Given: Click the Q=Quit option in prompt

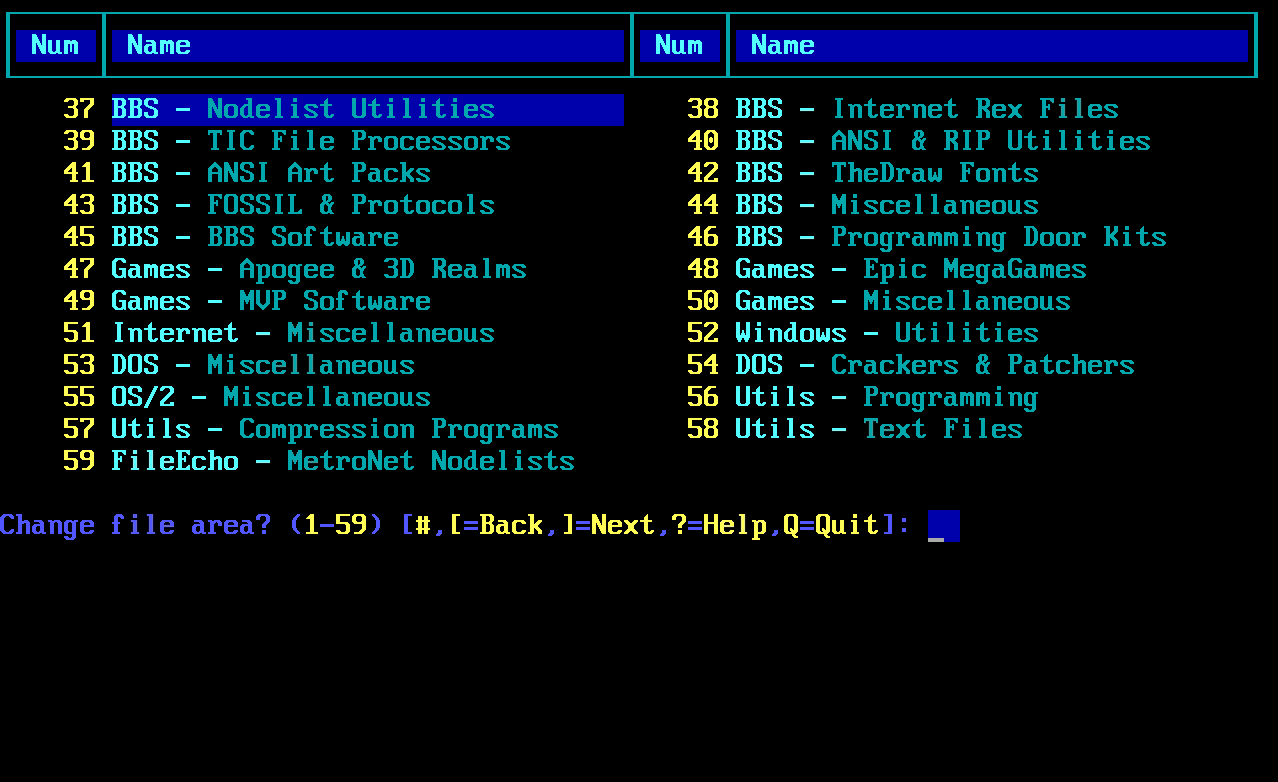Looking at the screenshot, I should pos(832,526).
